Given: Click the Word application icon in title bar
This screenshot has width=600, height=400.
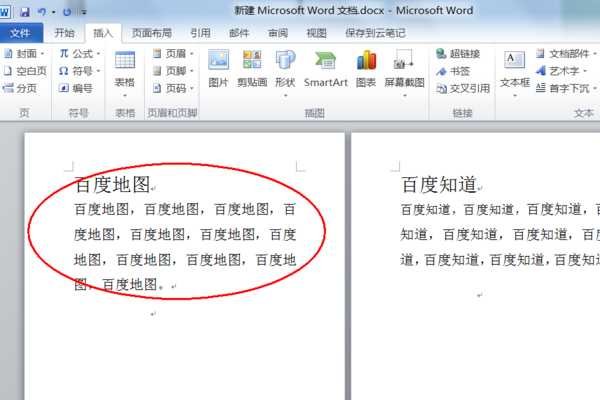Looking at the screenshot, I should [5, 12].
